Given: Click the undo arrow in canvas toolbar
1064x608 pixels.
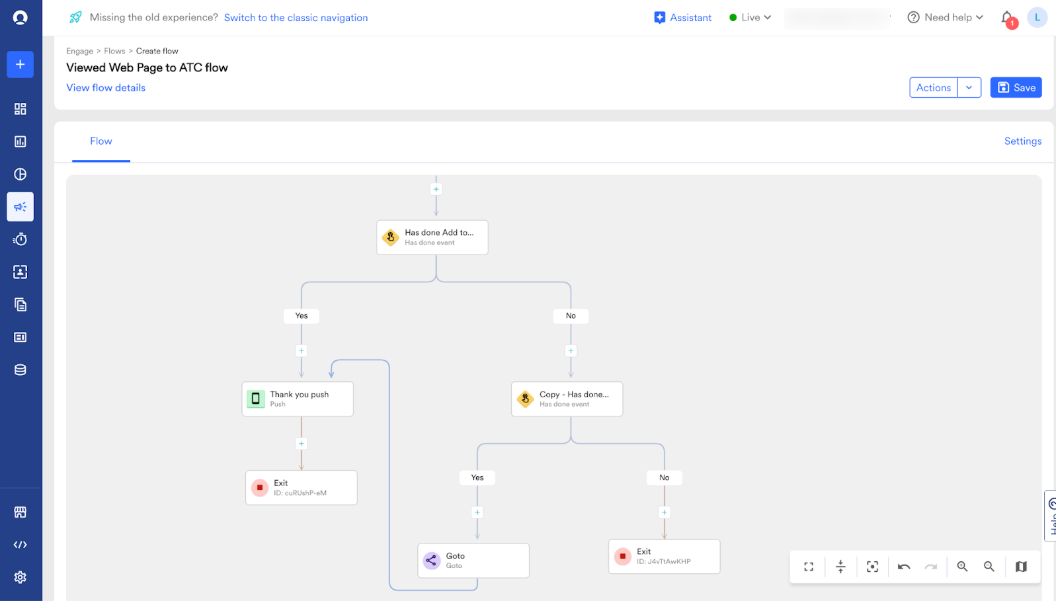Looking at the screenshot, I should [x=904, y=567].
